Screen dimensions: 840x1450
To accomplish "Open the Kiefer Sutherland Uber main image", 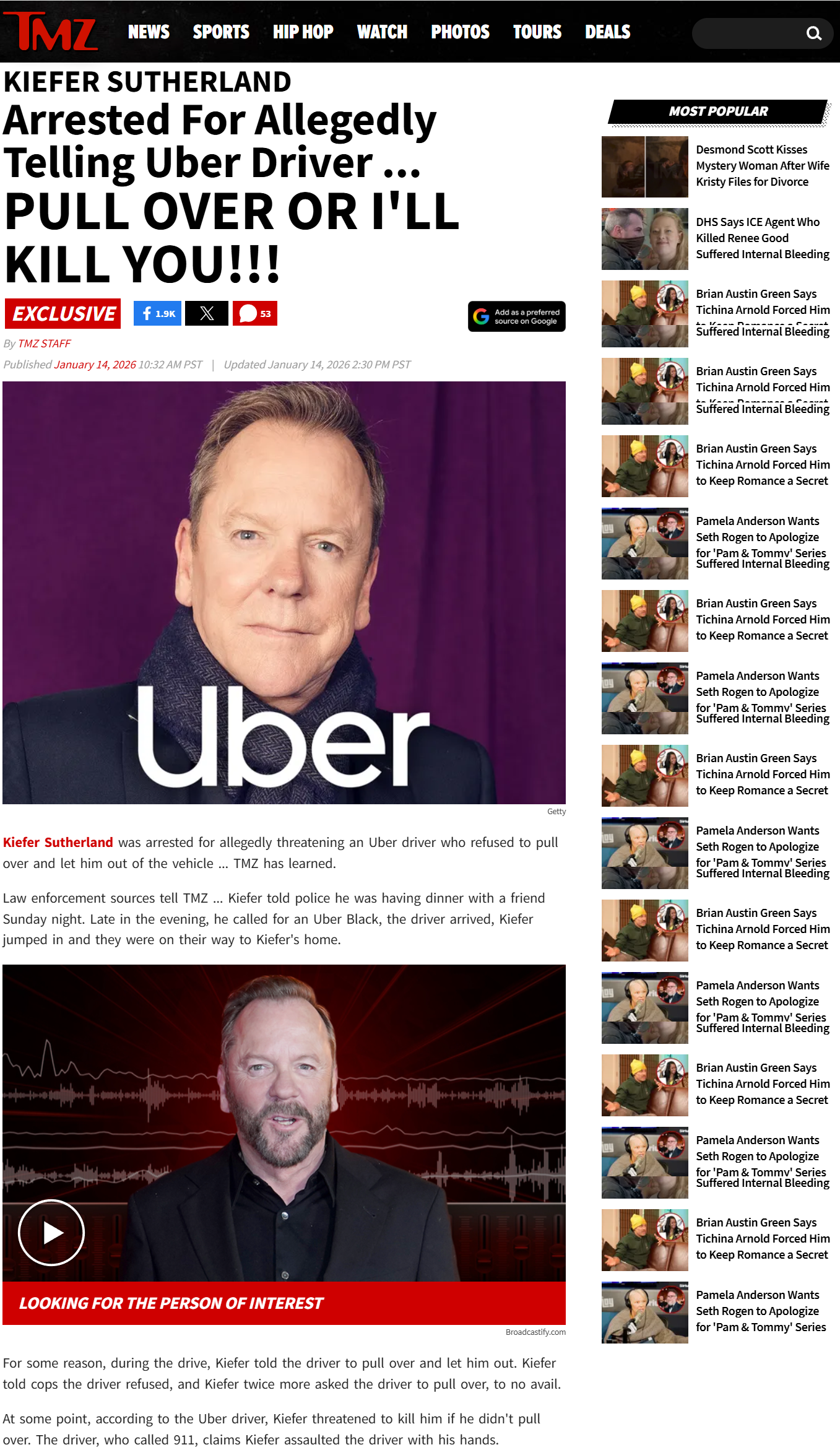I will coord(284,593).
